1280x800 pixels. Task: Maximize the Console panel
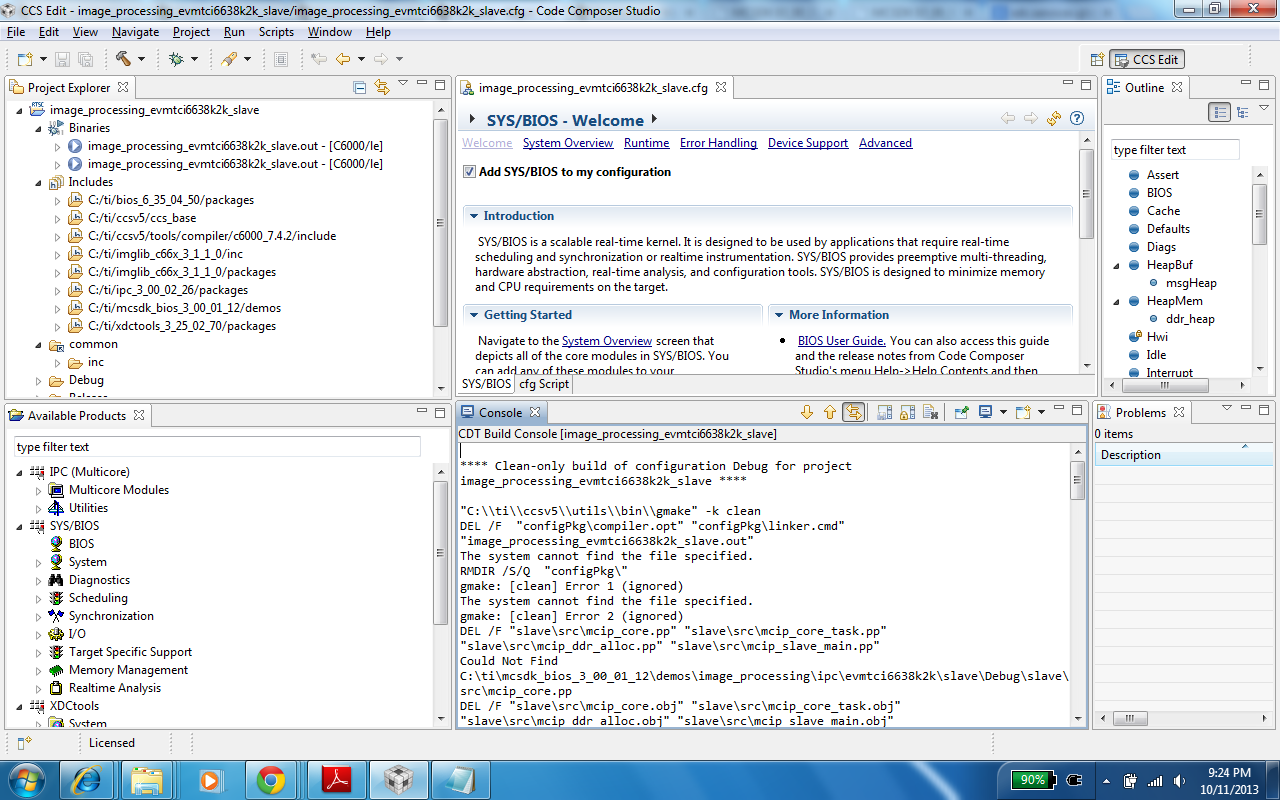(1078, 410)
